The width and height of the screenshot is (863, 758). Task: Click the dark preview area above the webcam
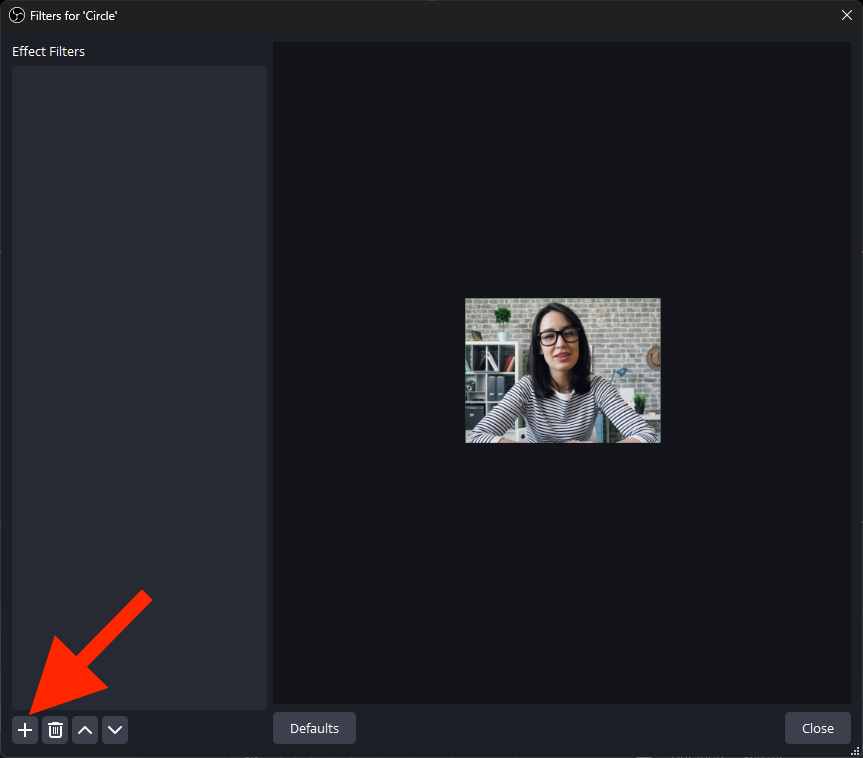[562, 170]
